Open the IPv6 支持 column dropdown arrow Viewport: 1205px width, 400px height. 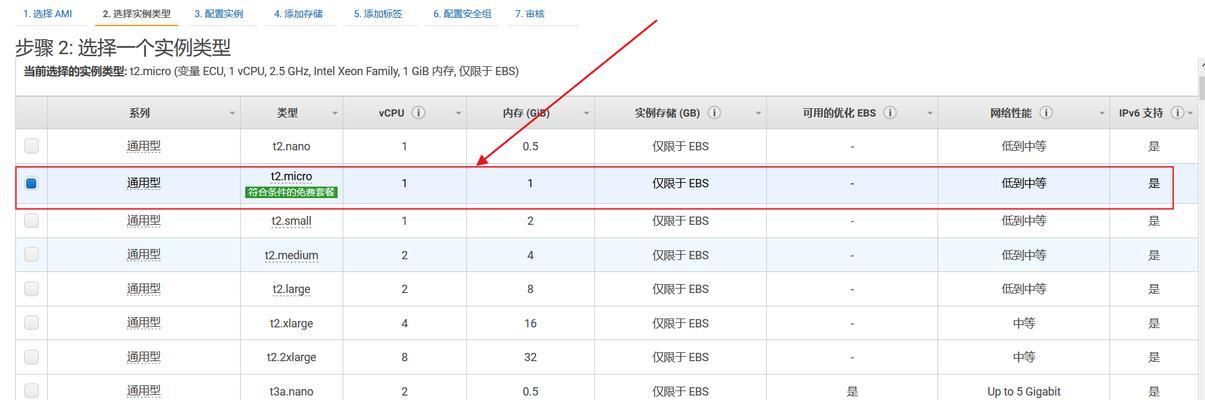(x=1190, y=113)
